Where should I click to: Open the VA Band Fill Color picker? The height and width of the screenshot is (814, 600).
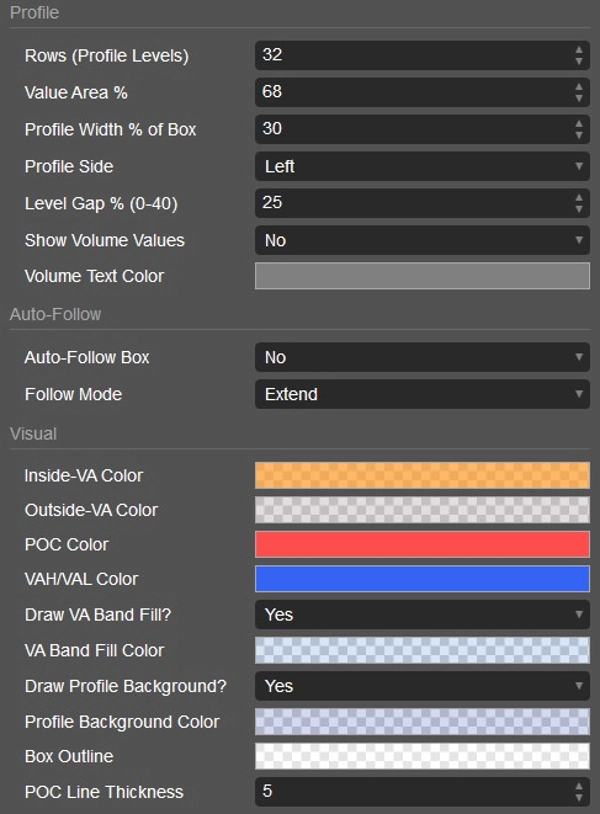tap(420, 650)
